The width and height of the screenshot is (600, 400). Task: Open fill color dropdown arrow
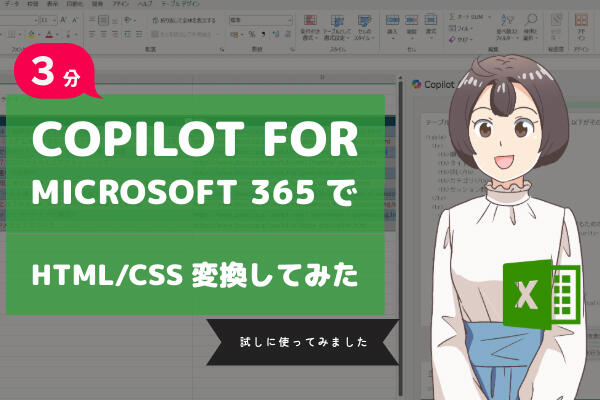point(38,35)
